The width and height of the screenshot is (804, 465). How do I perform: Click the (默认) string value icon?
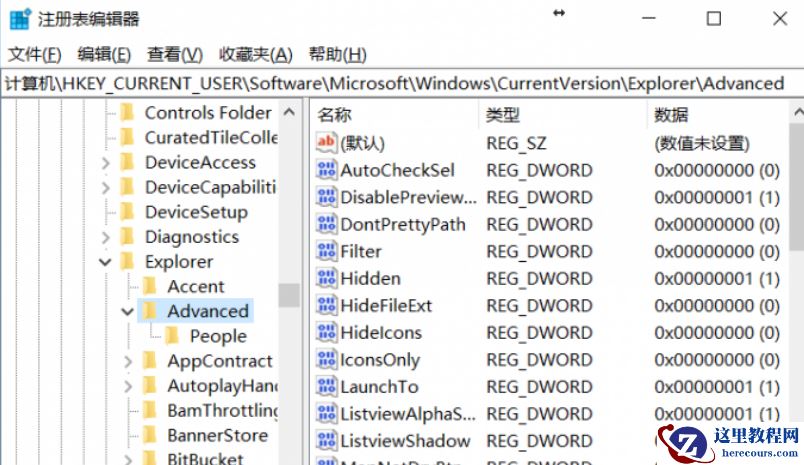(326, 143)
